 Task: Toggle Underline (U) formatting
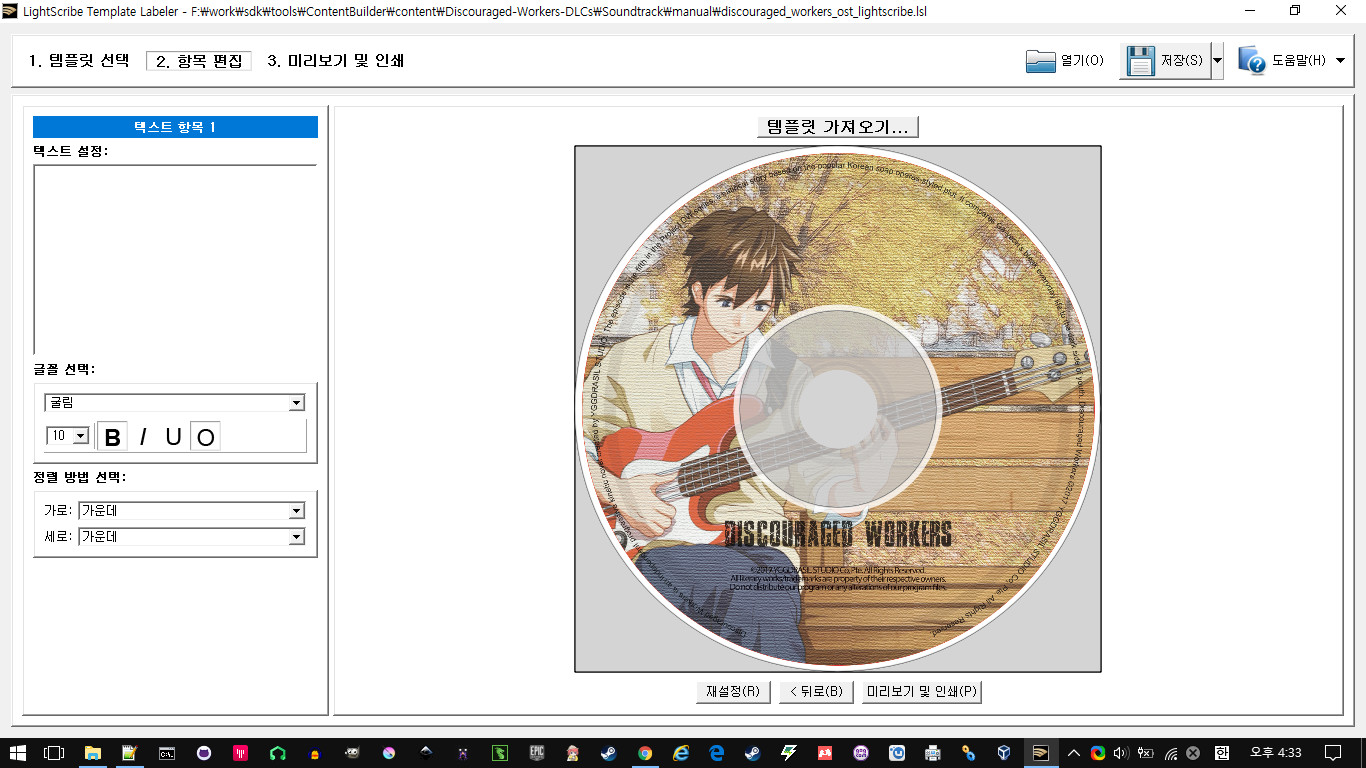[174, 437]
